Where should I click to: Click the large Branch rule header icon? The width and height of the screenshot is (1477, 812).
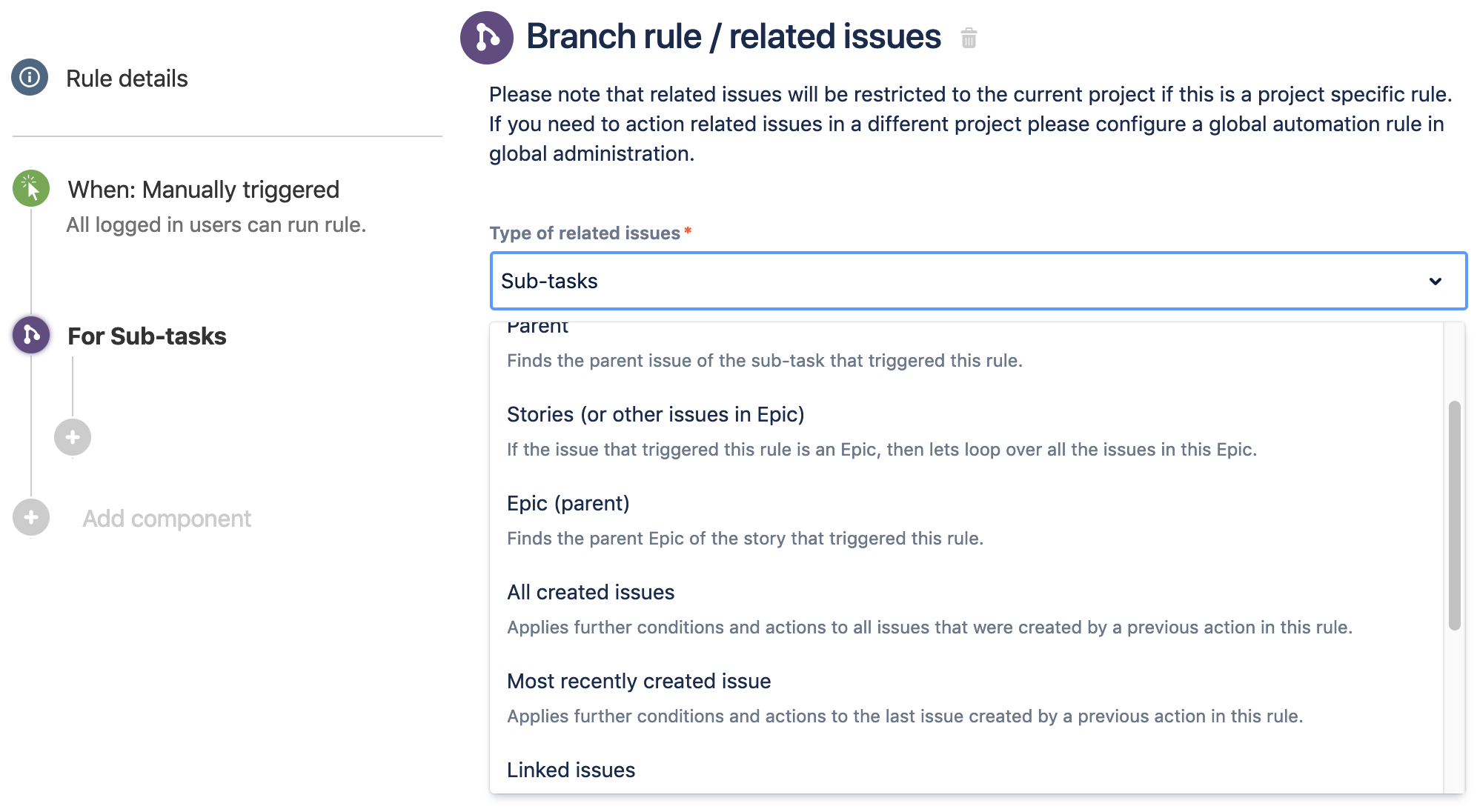click(486, 38)
